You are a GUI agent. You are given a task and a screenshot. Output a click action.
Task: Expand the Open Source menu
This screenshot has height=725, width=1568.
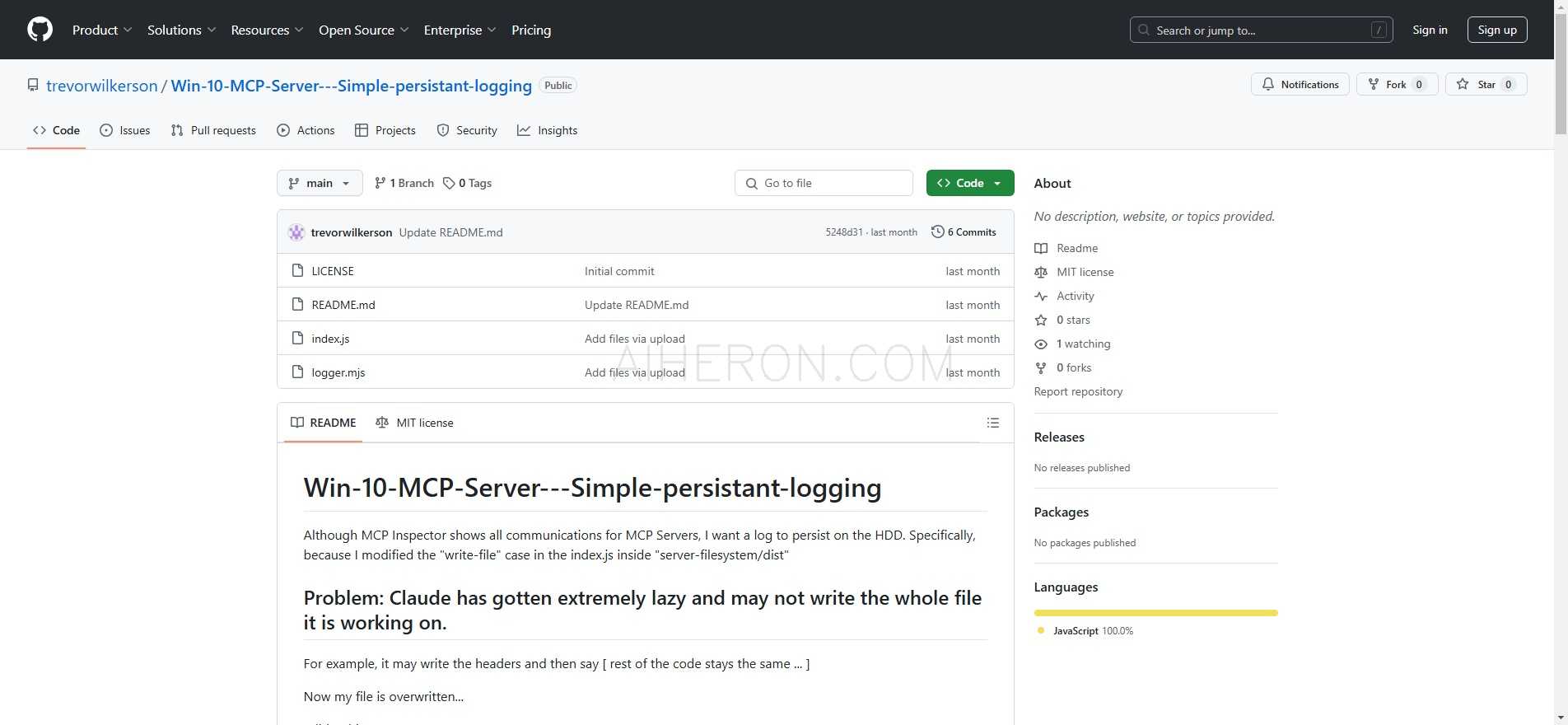364,30
